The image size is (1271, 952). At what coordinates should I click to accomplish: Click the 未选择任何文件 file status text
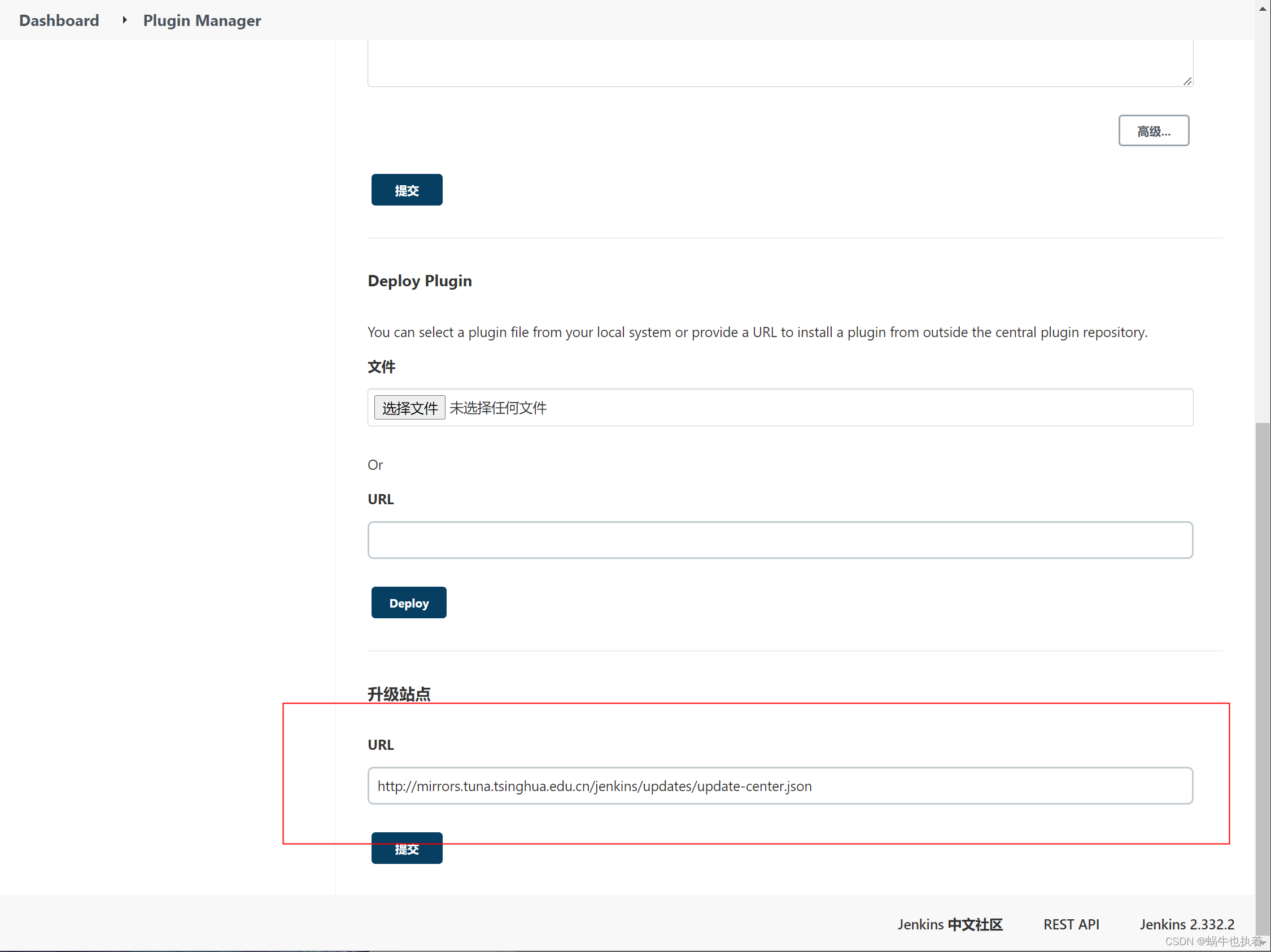[x=497, y=408]
